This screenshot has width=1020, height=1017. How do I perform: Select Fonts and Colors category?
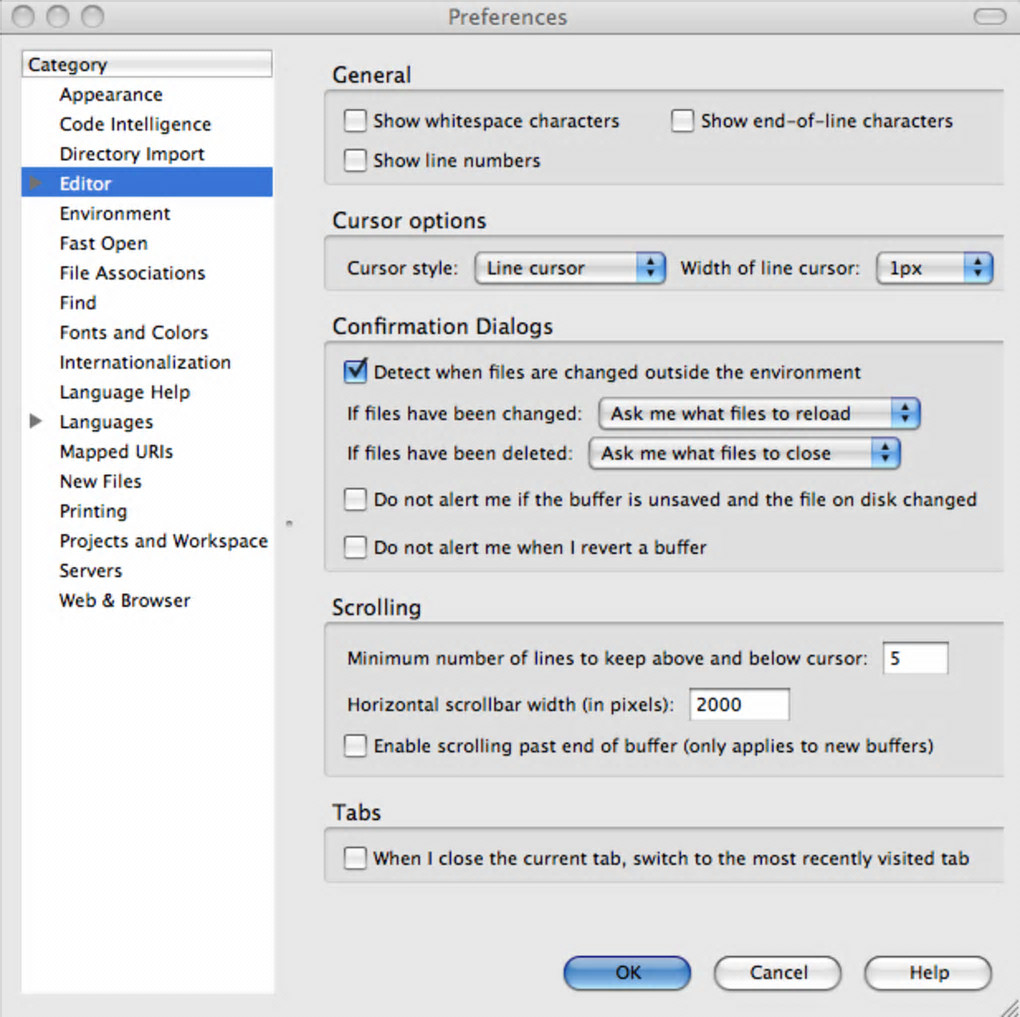coord(134,333)
